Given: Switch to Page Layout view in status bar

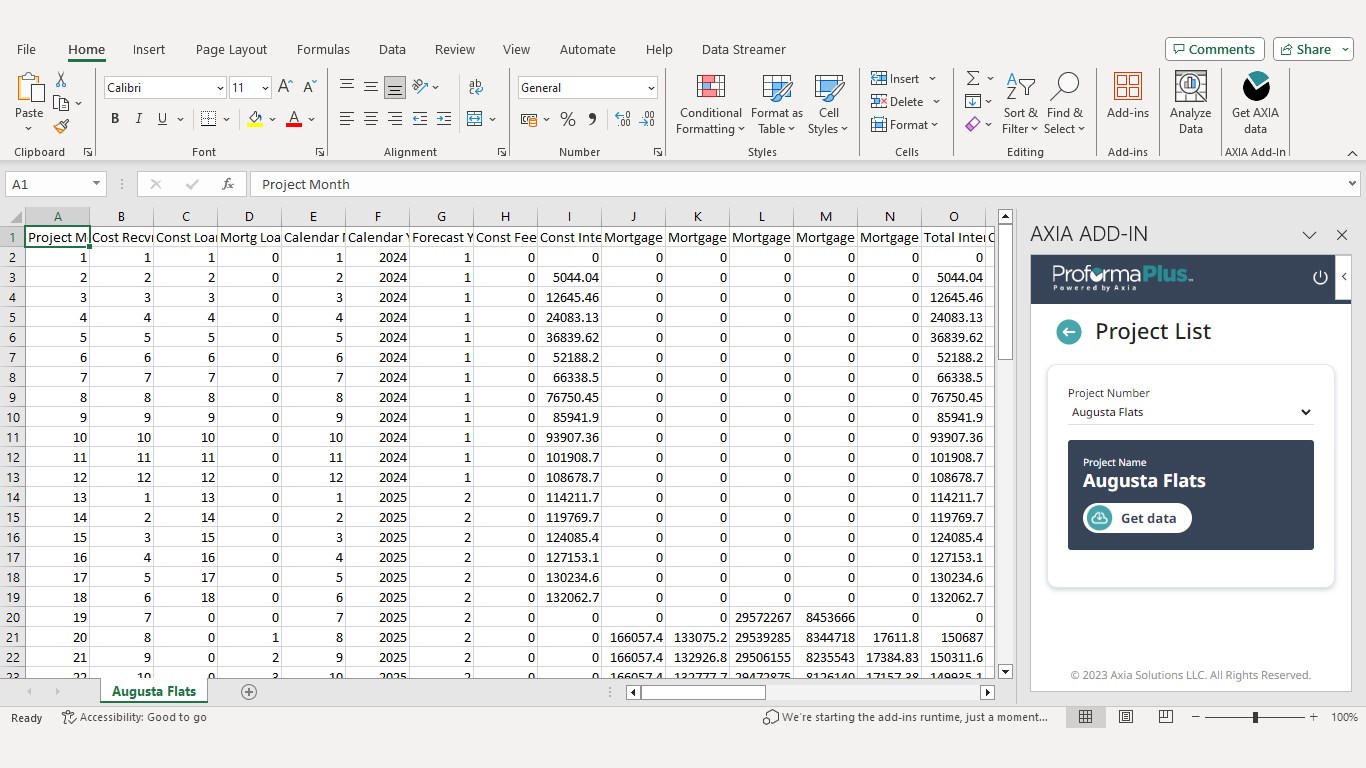Looking at the screenshot, I should (1126, 717).
